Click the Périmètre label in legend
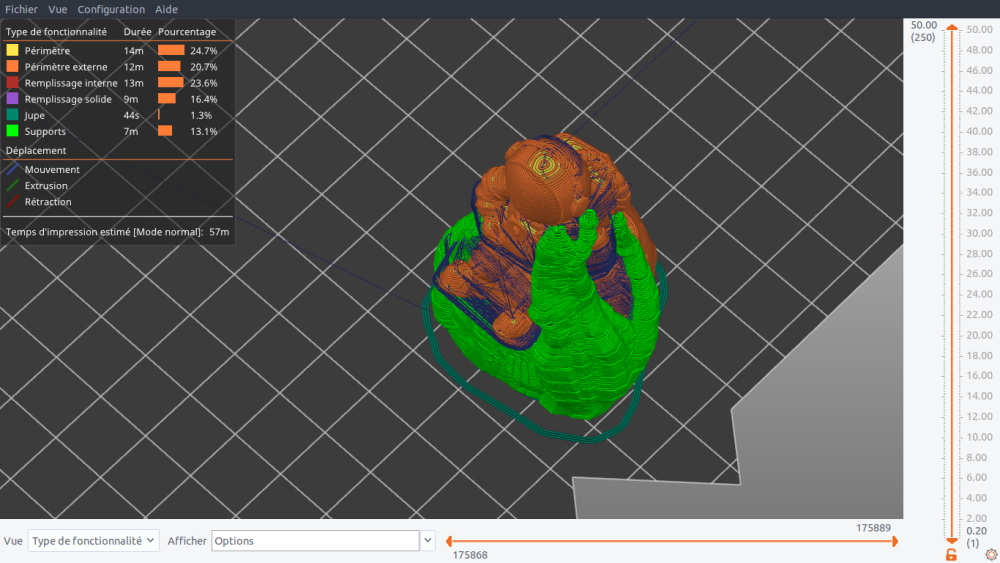This screenshot has height=563, width=1000. coord(47,50)
